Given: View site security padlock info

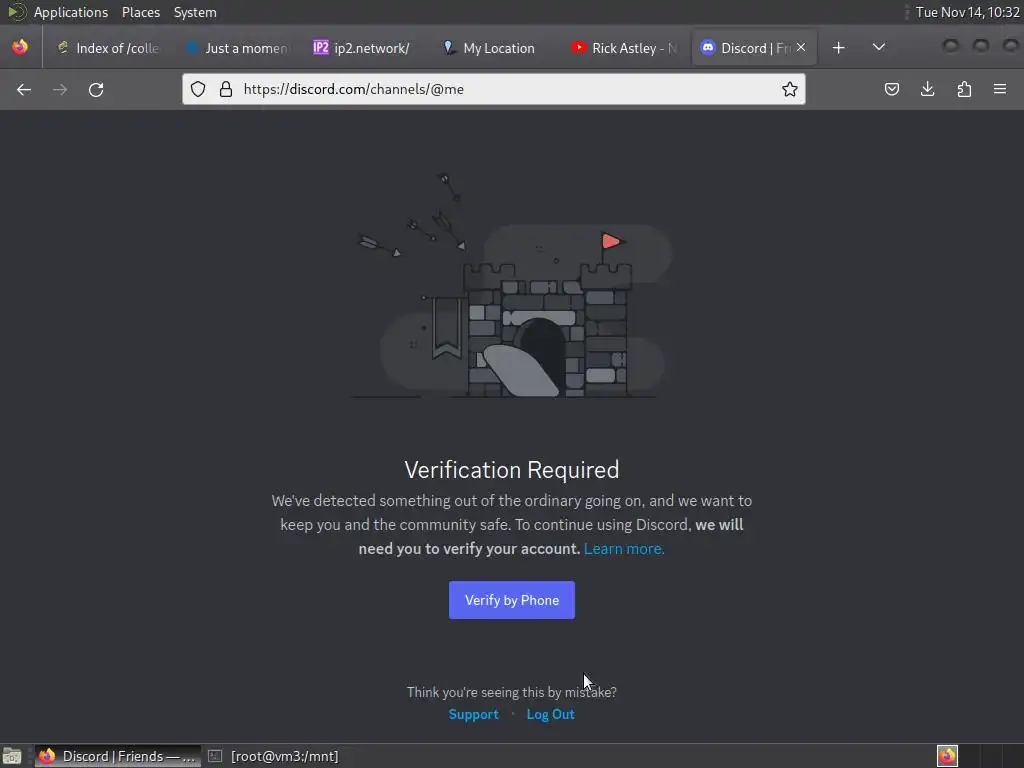Looking at the screenshot, I should point(226,89).
